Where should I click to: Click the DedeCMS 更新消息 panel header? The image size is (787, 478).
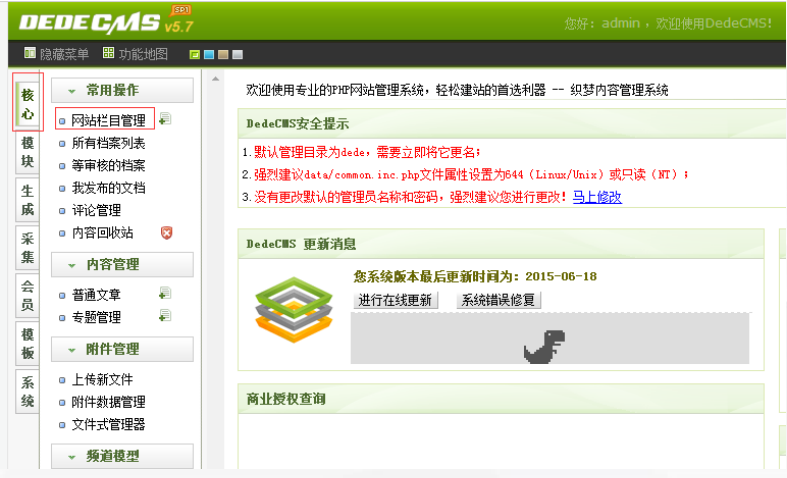click(501, 244)
